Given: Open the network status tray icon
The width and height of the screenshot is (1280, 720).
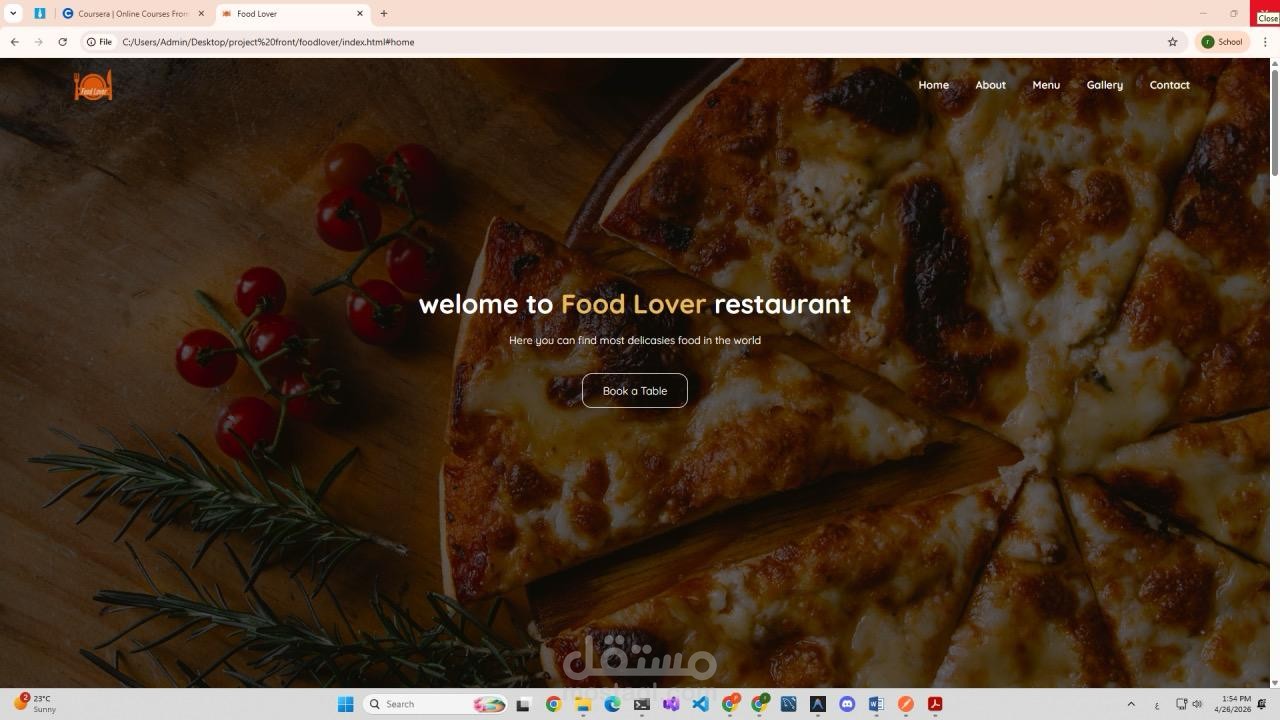Looking at the screenshot, I should pos(1181,704).
